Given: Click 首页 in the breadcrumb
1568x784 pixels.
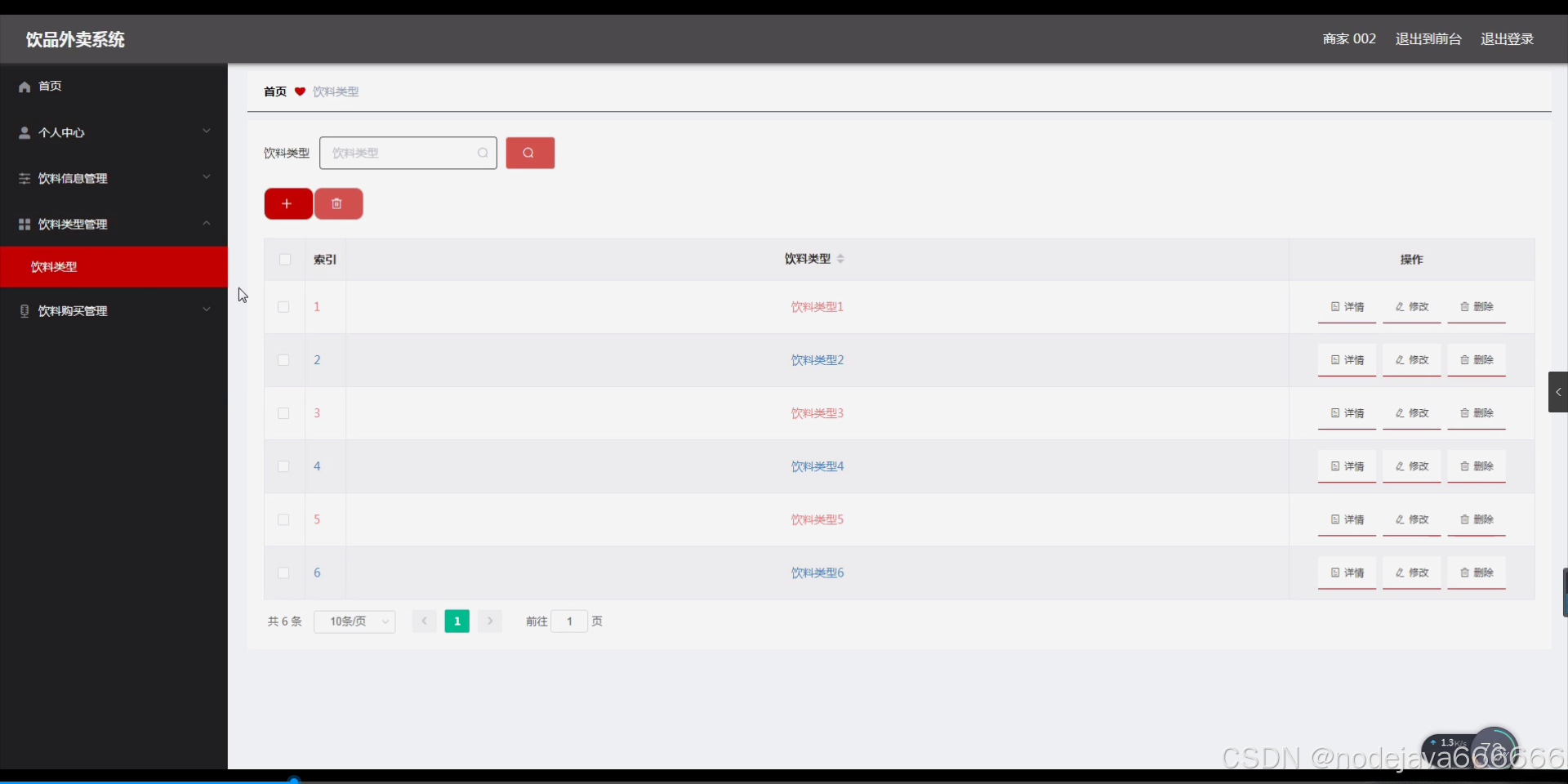Looking at the screenshot, I should tap(275, 91).
